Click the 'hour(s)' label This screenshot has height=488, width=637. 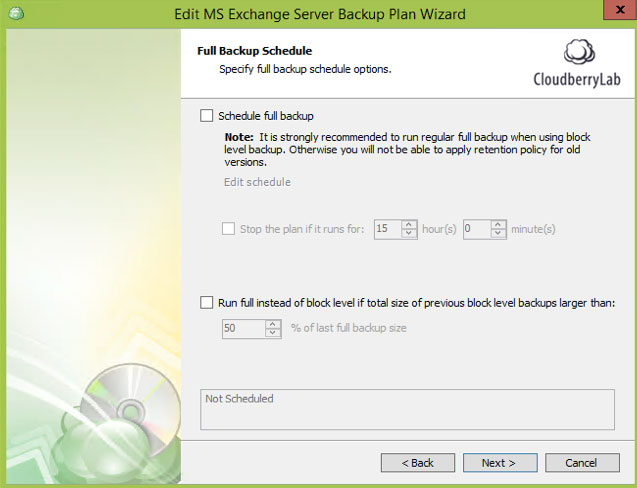(x=439, y=229)
